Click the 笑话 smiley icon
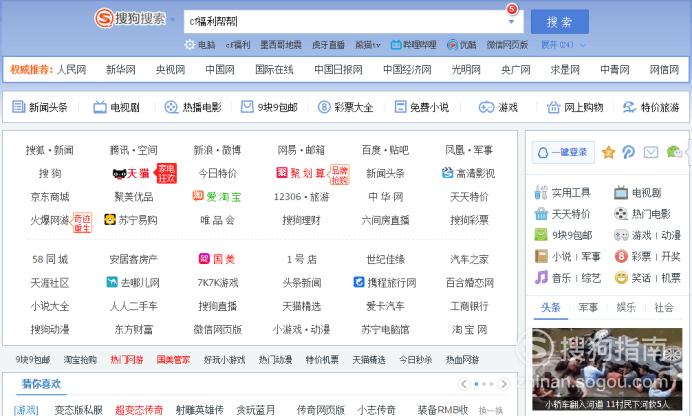The width and height of the screenshot is (692, 416). (621, 277)
